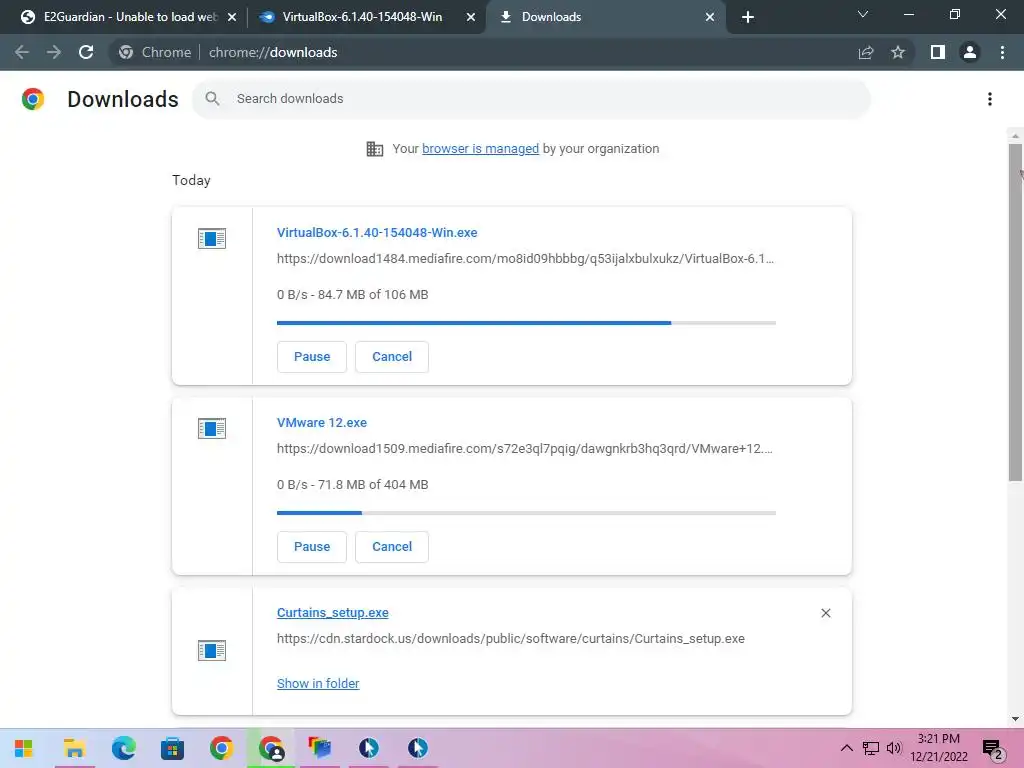The height and width of the screenshot is (768, 1024).
Task: Show hidden system tray icons
Action: coord(846,748)
